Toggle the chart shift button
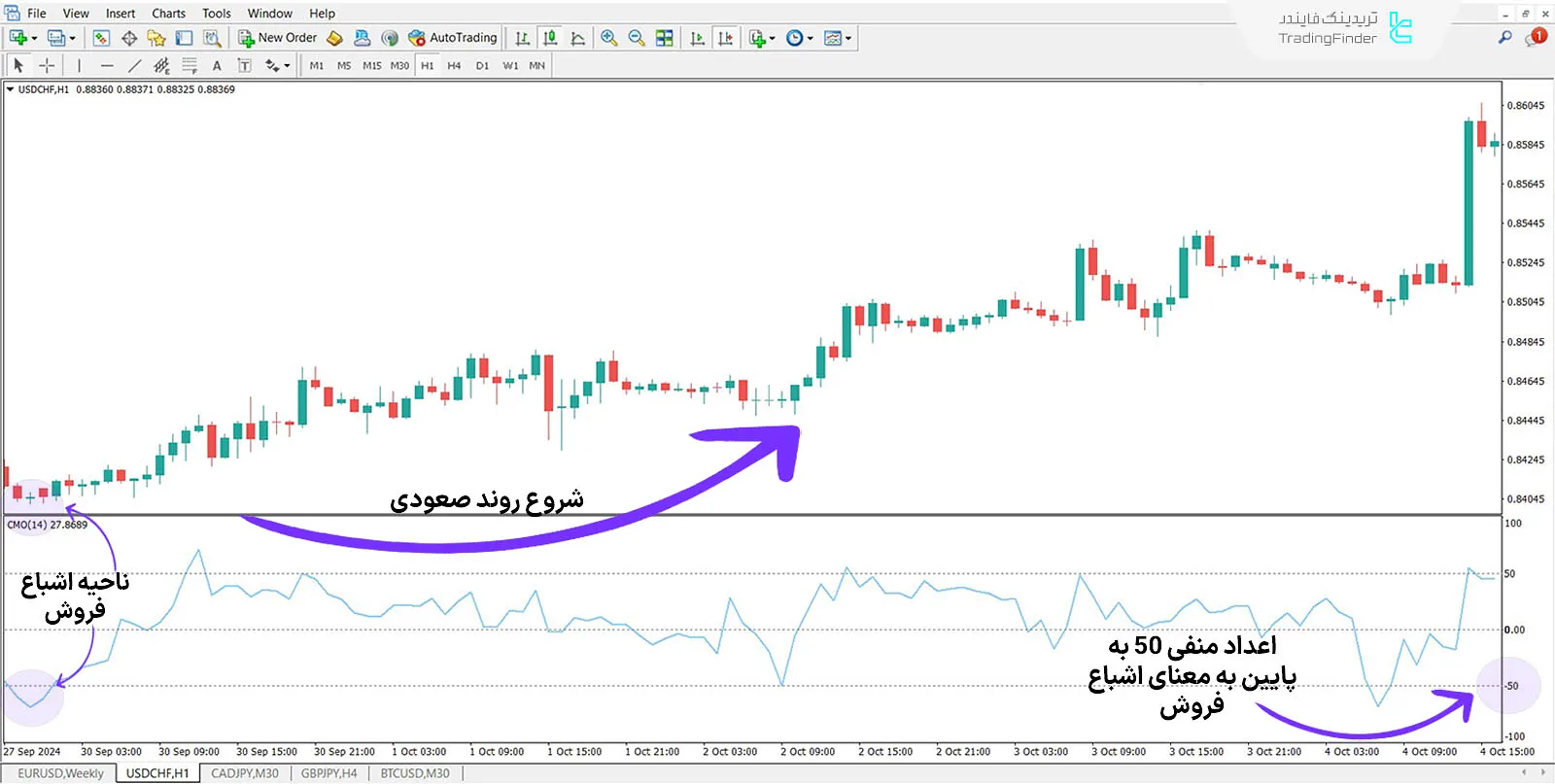Viewport: 1555px width, 784px height. [x=725, y=38]
